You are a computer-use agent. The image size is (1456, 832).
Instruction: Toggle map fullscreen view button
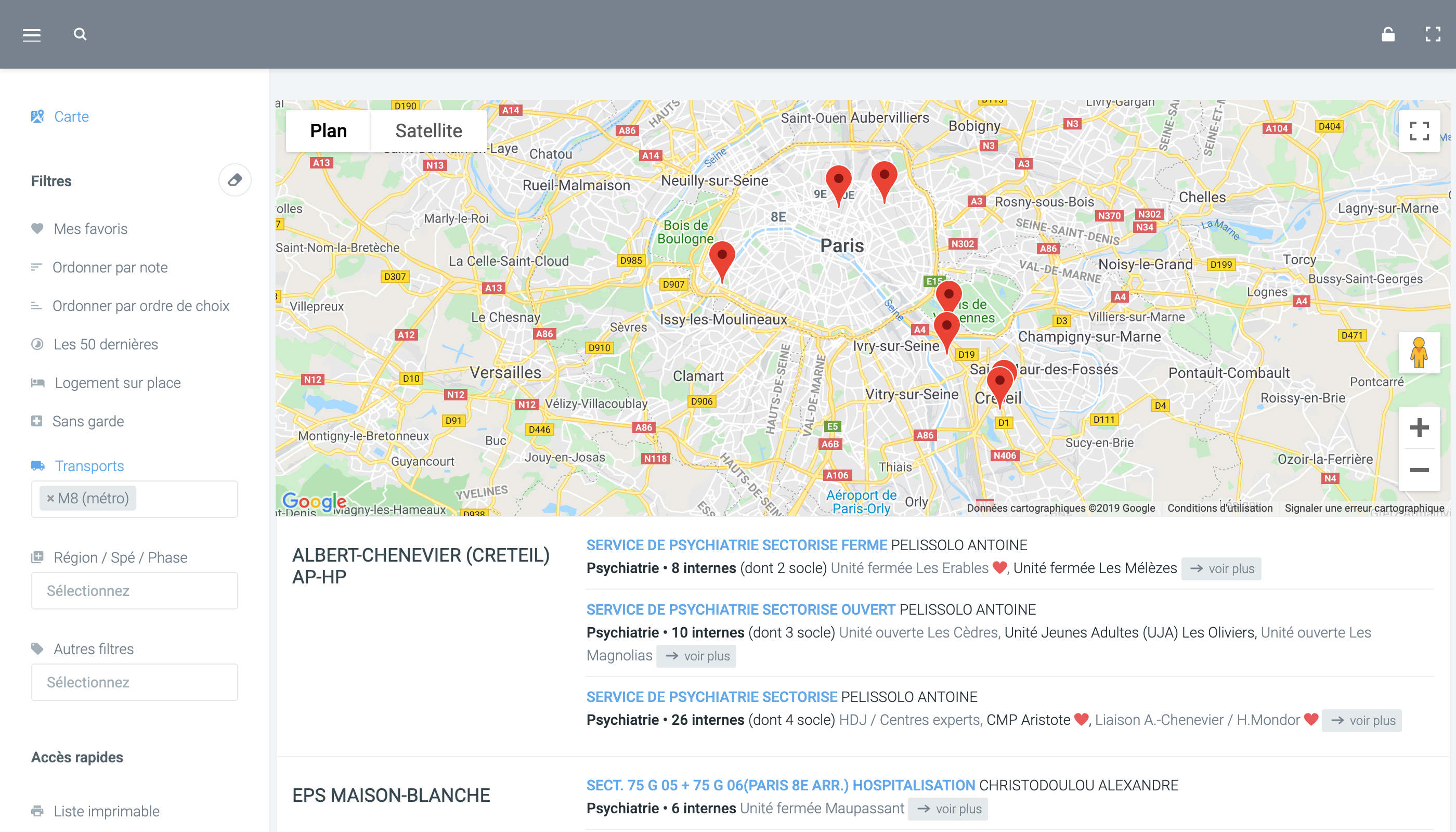coord(1419,131)
